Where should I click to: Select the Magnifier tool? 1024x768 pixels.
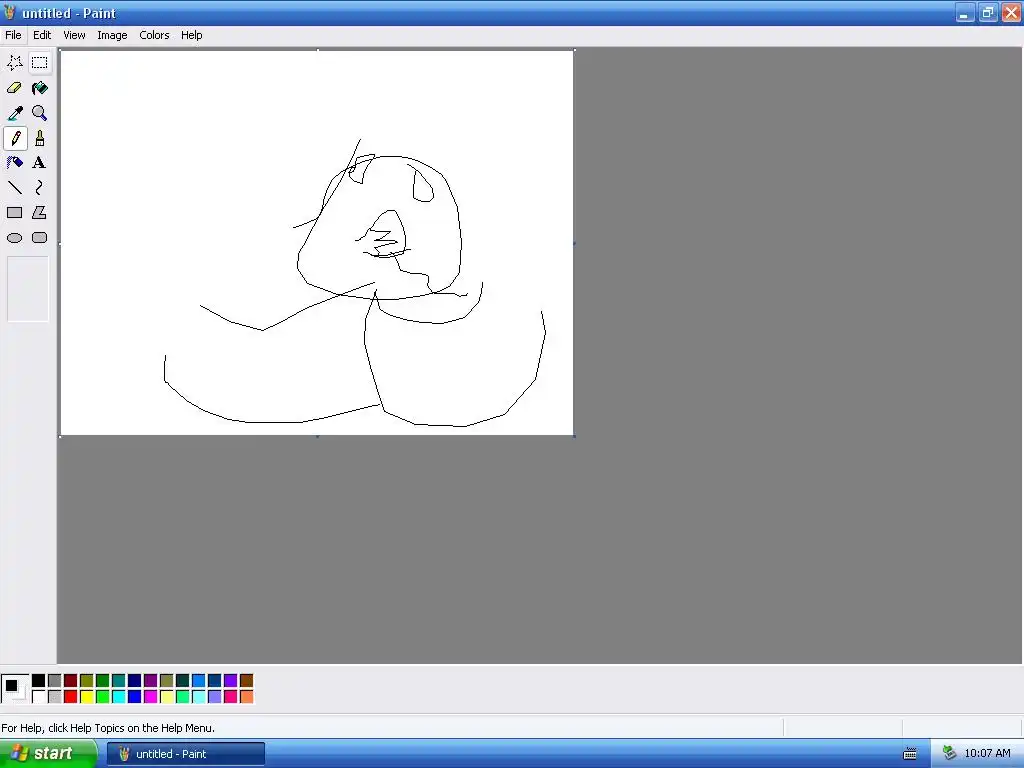40,113
